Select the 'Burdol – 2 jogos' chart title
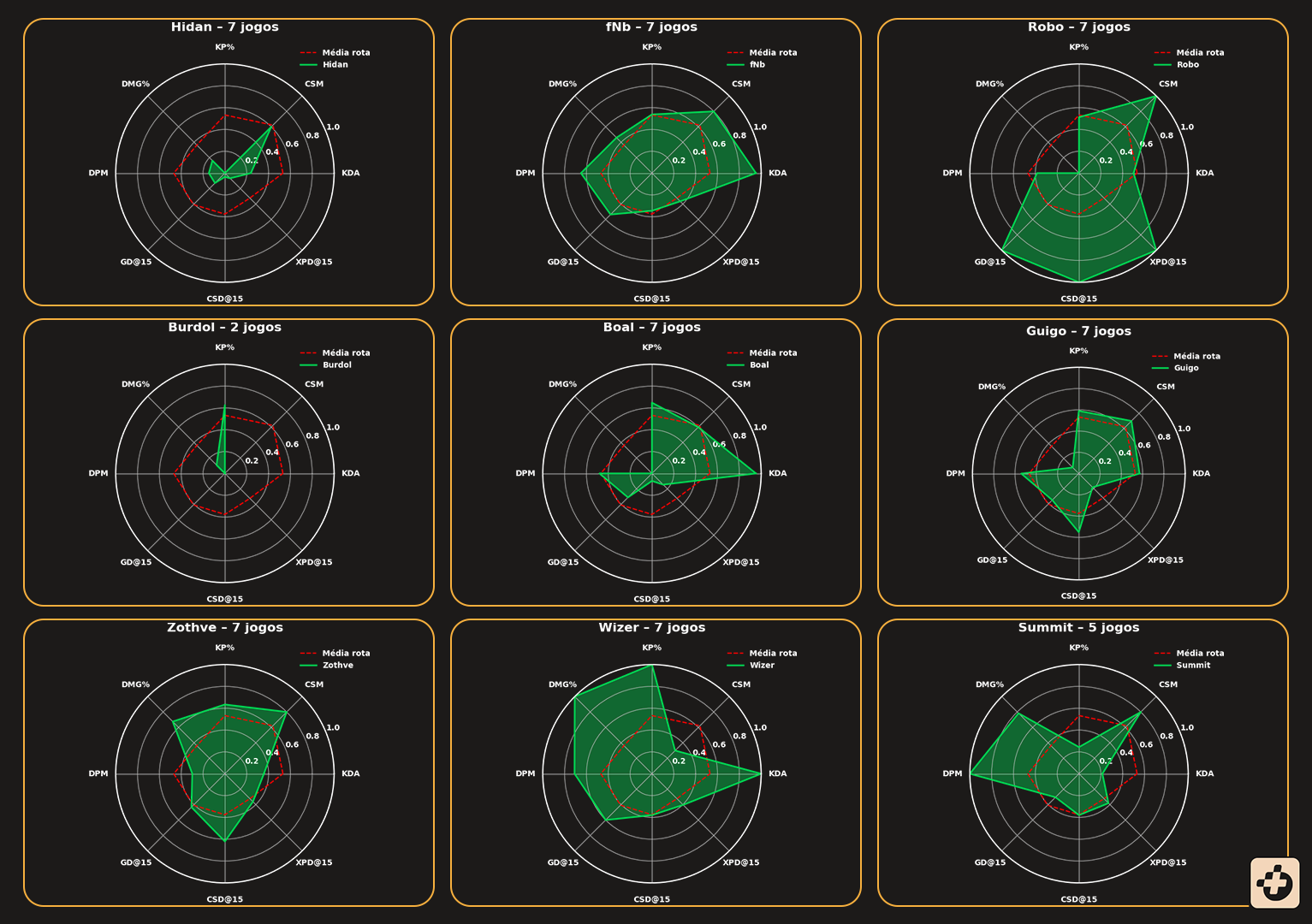The height and width of the screenshot is (924, 1312). (224, 328)
